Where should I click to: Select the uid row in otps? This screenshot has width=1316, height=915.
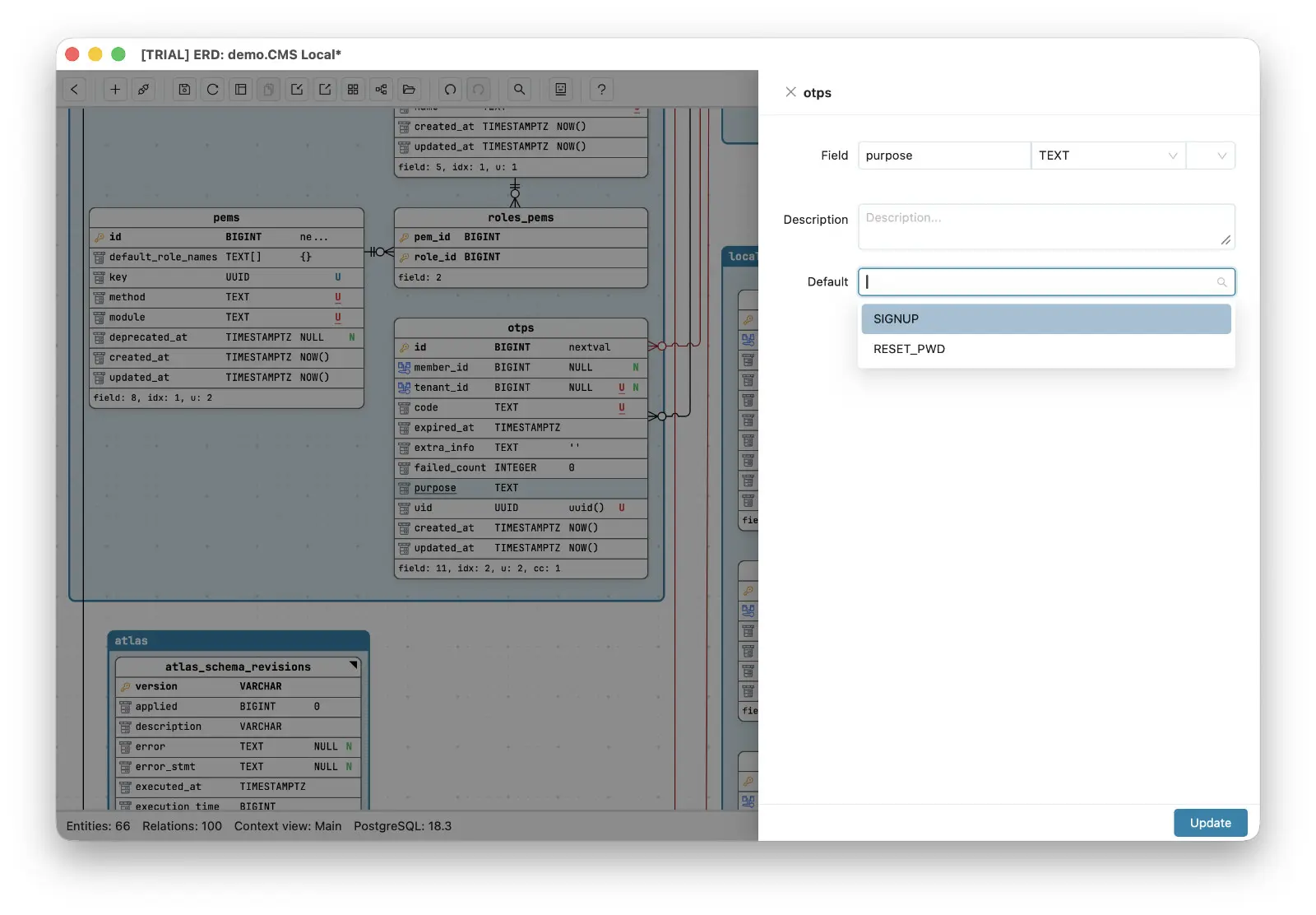pos(521,508)
